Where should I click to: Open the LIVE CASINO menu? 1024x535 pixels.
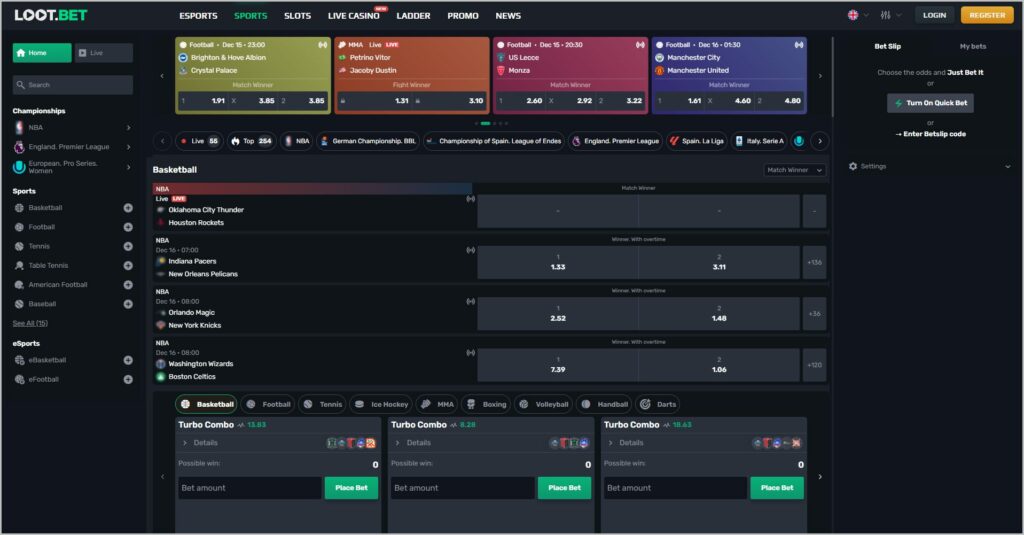tap(353, 16)
